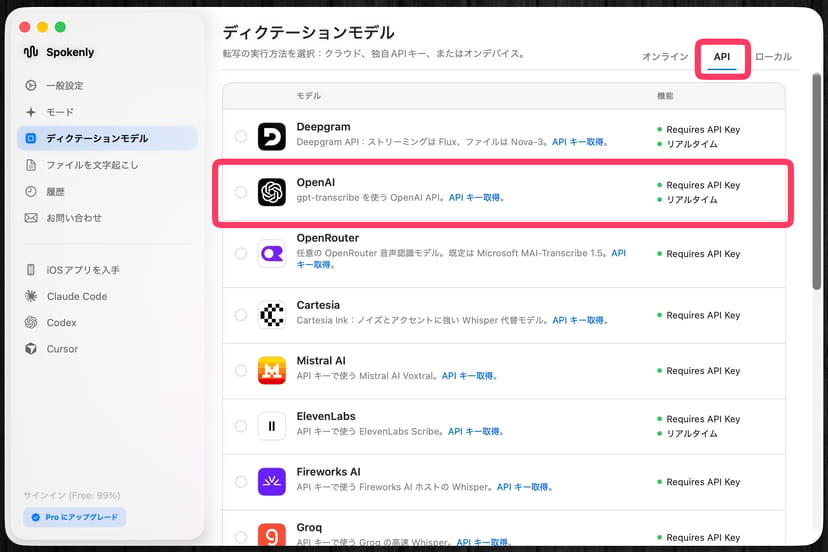Click the Spokenly app name text

[70, 52]
